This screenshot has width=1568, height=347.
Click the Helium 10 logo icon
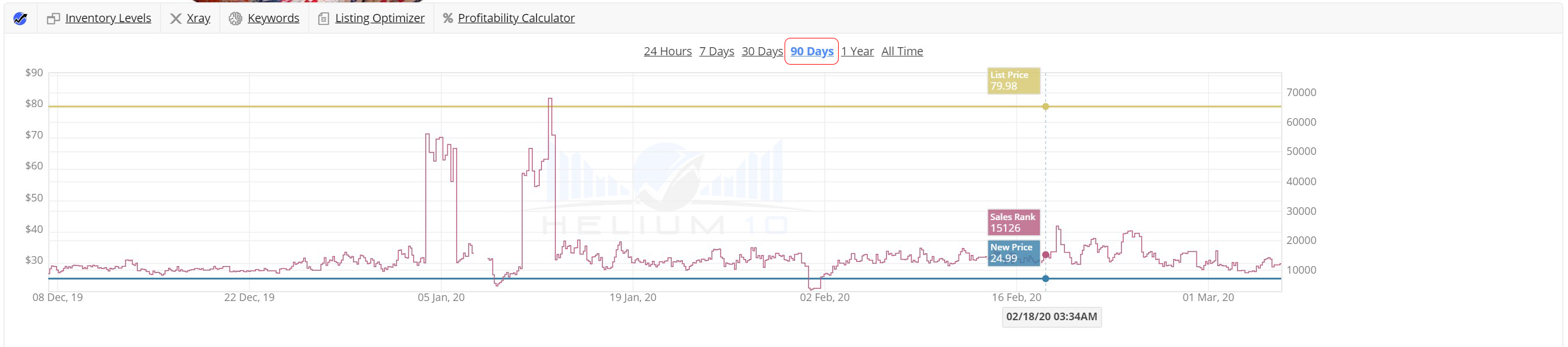coord(20,18)
